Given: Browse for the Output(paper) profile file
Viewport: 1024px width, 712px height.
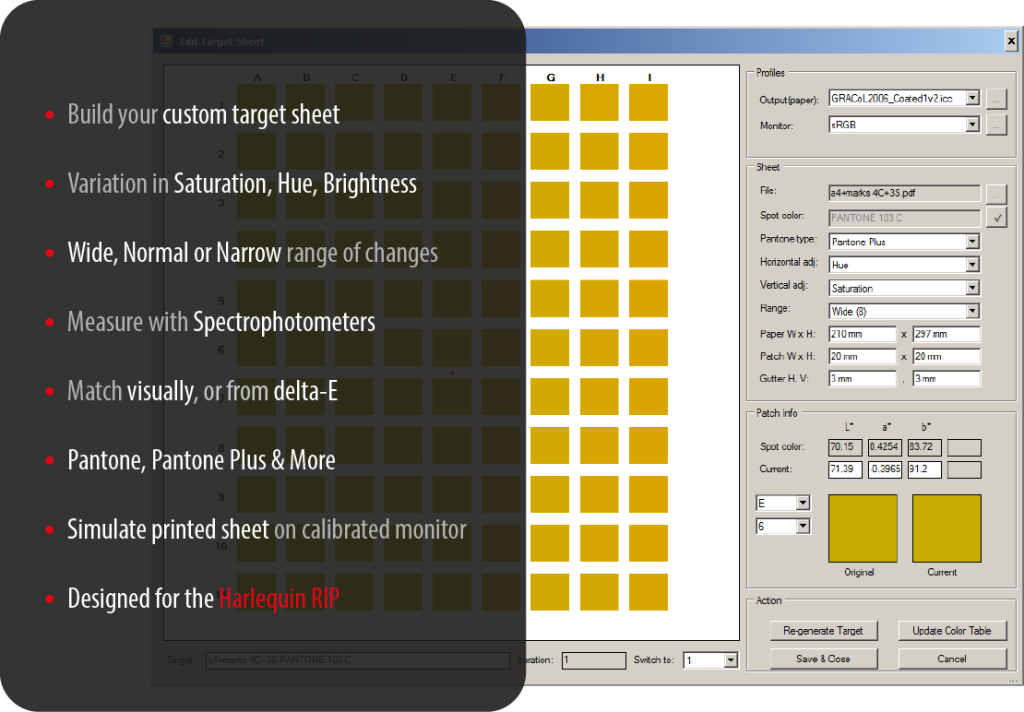Looking at the screenshot, I should [996, 99].
